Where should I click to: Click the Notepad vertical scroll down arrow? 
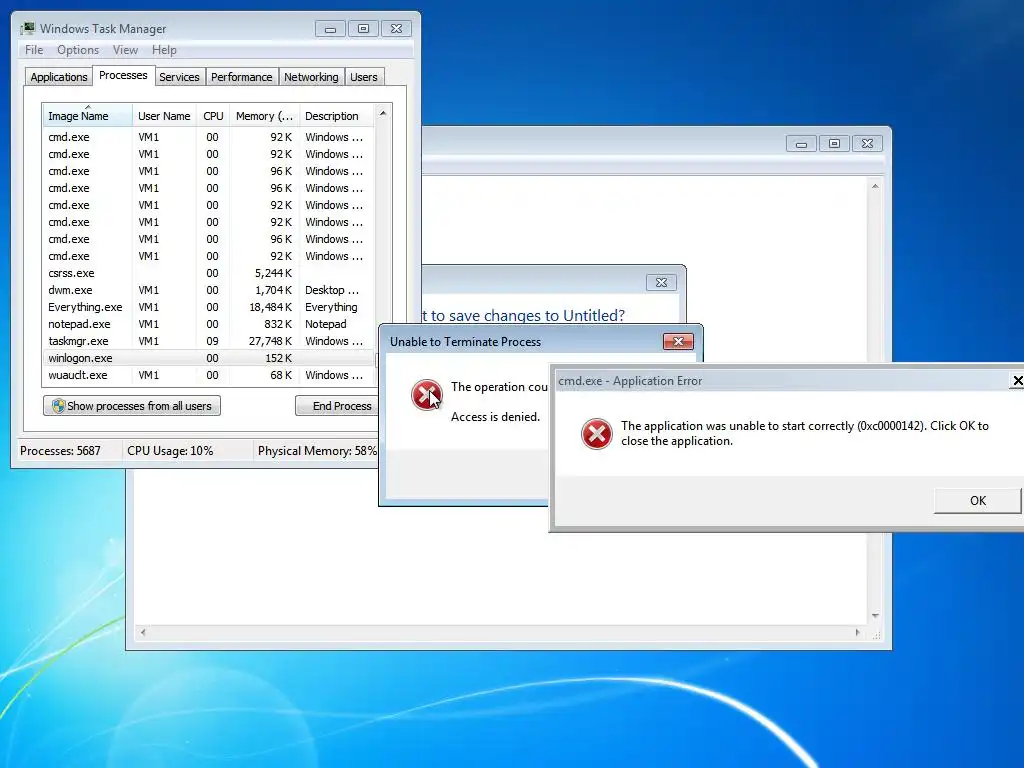click(875, 616)
